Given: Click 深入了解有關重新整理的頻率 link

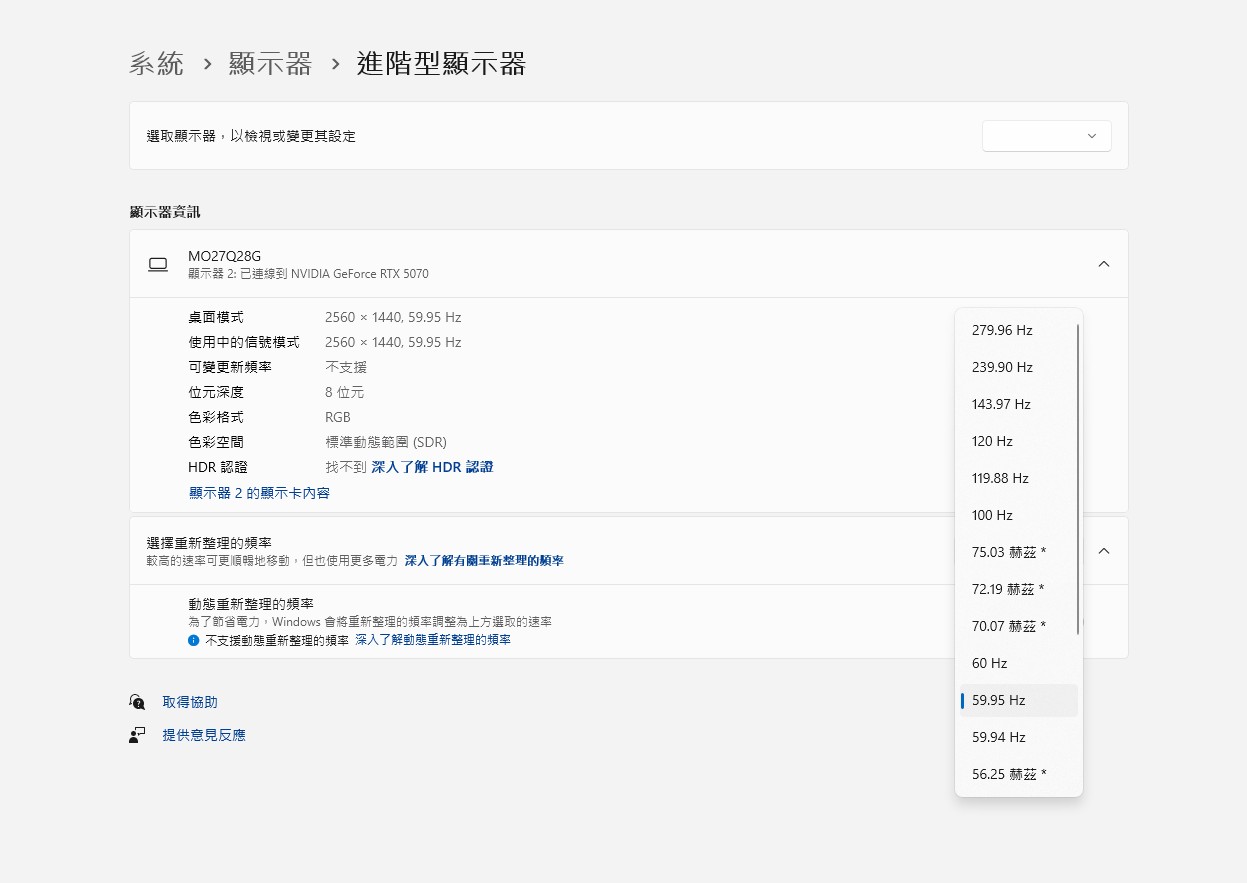Looking at the screenshot, I should (484, 561).
